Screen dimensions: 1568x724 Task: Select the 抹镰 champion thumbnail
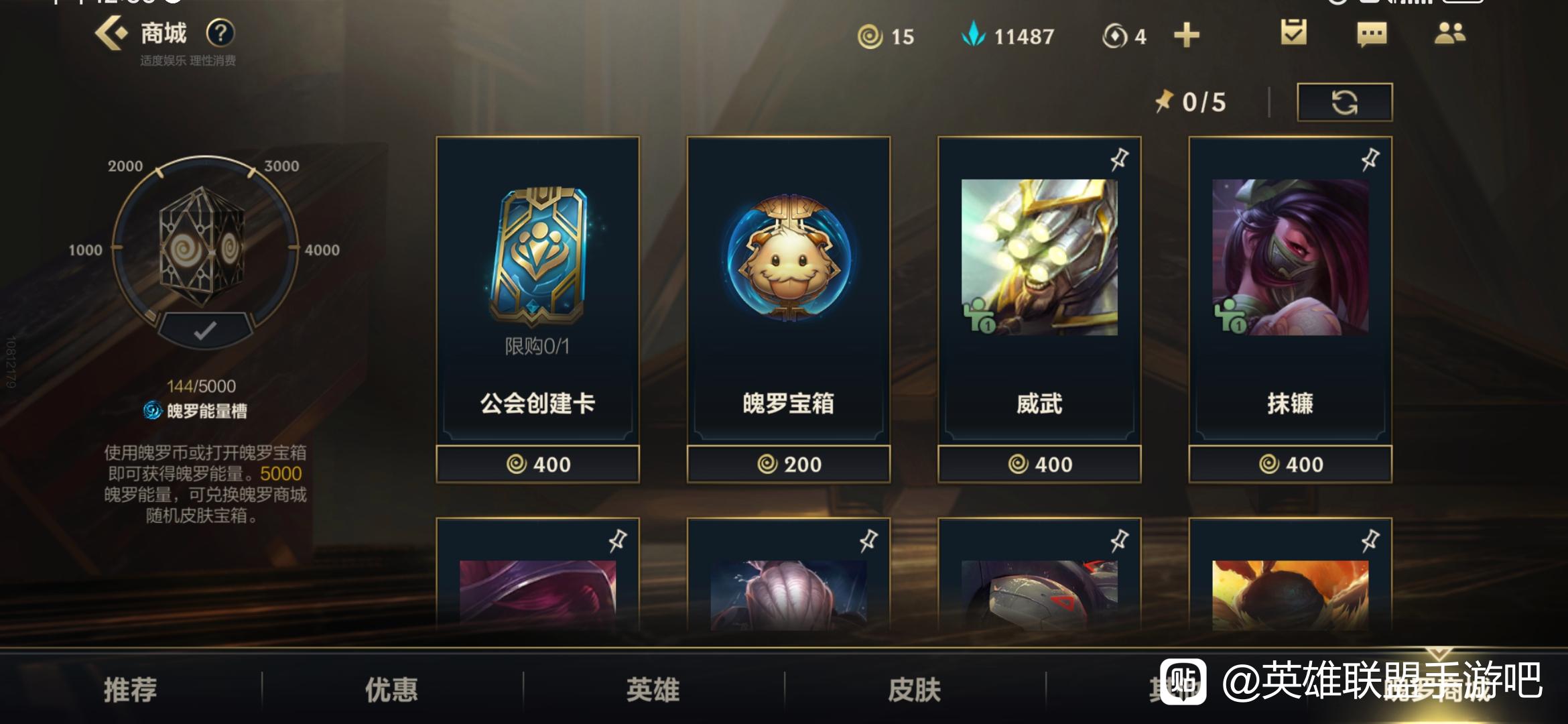click(x=1290, y=257)
